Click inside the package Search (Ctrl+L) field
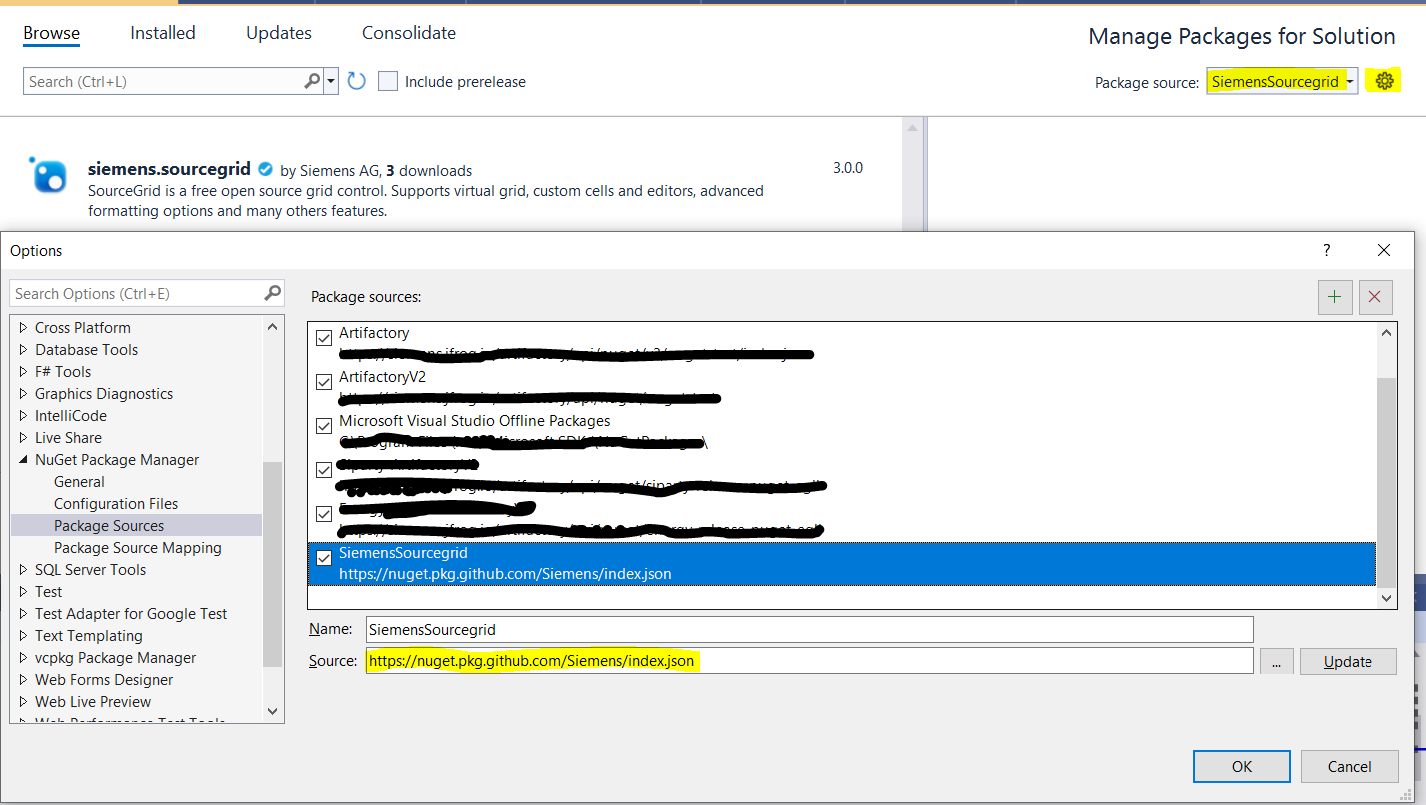The width and height of the screenshot is (1426, 805). pyautogui.click(x=163, y=81)
